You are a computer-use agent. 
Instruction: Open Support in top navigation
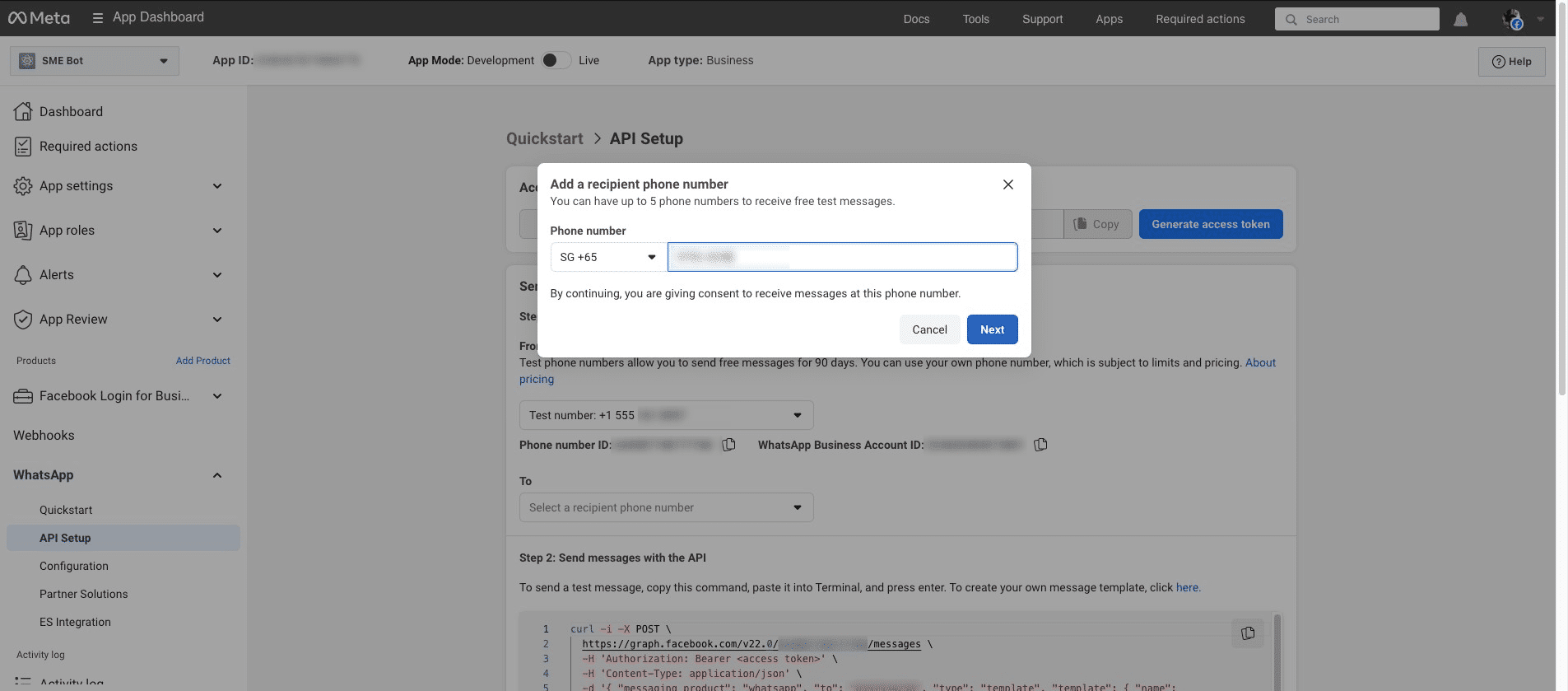coord(1043,19)
